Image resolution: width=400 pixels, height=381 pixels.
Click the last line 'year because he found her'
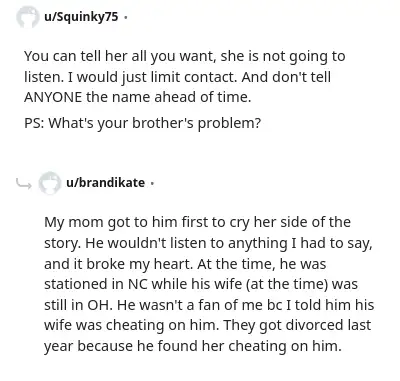click(x=193, y=346)
